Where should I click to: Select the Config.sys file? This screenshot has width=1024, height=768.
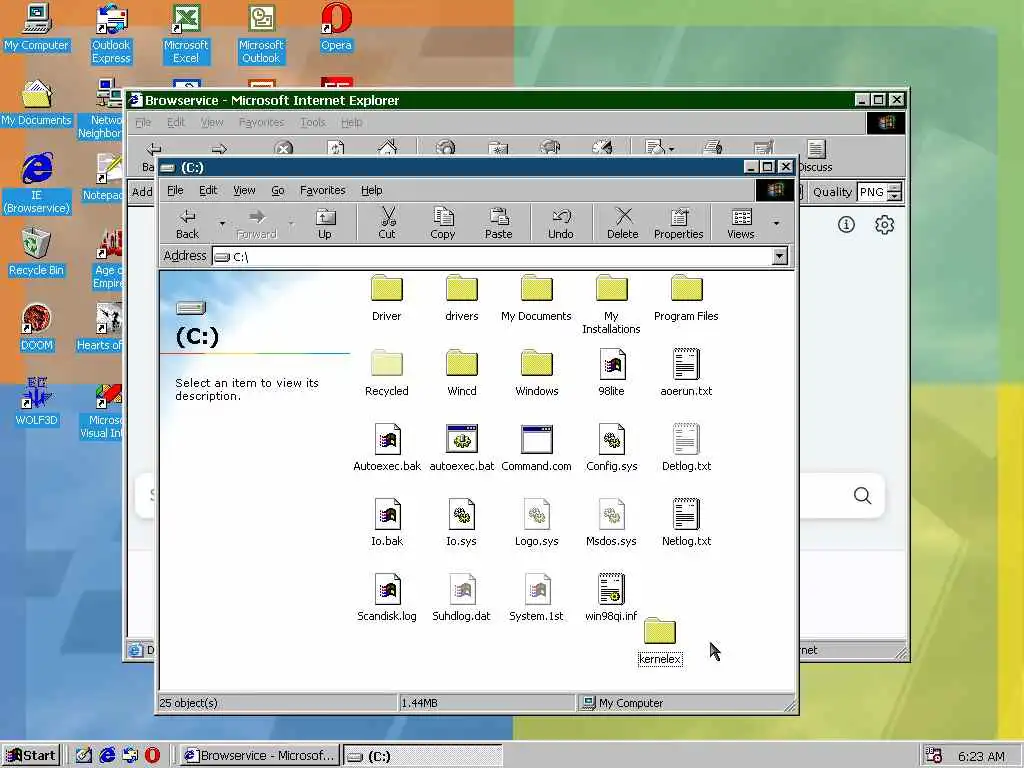coord(611,448)
